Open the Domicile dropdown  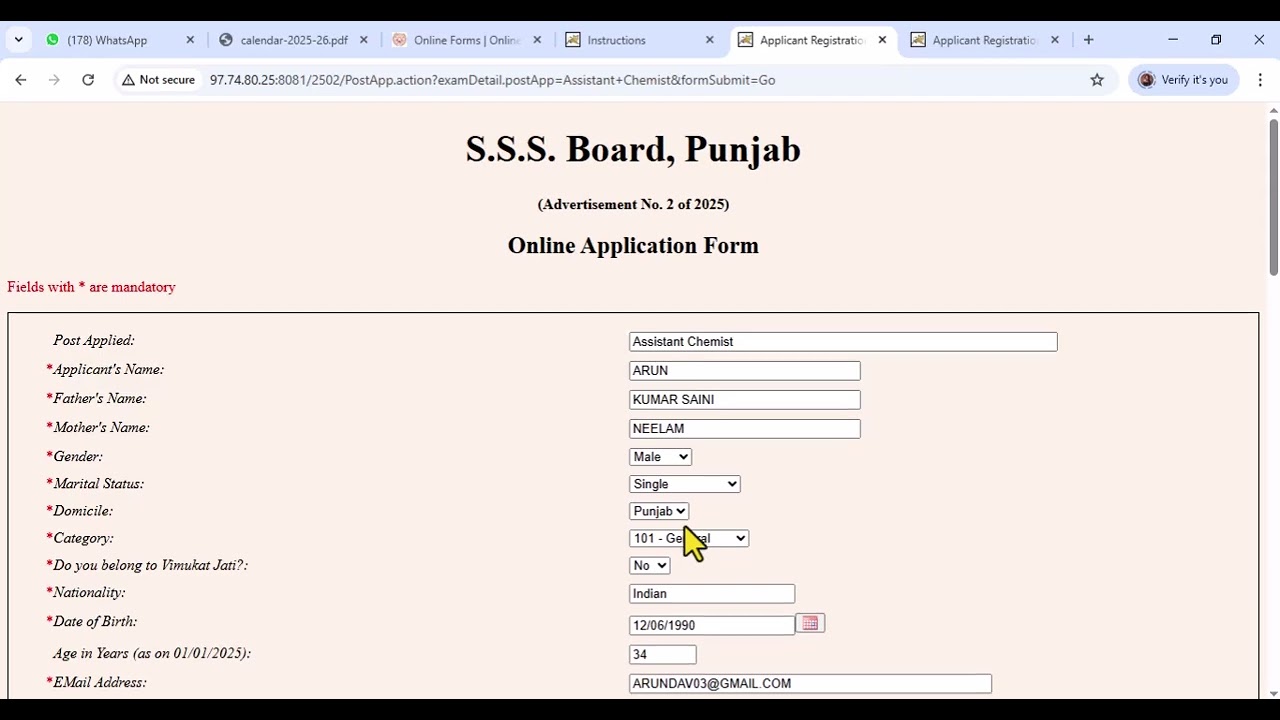coord(659,511)
